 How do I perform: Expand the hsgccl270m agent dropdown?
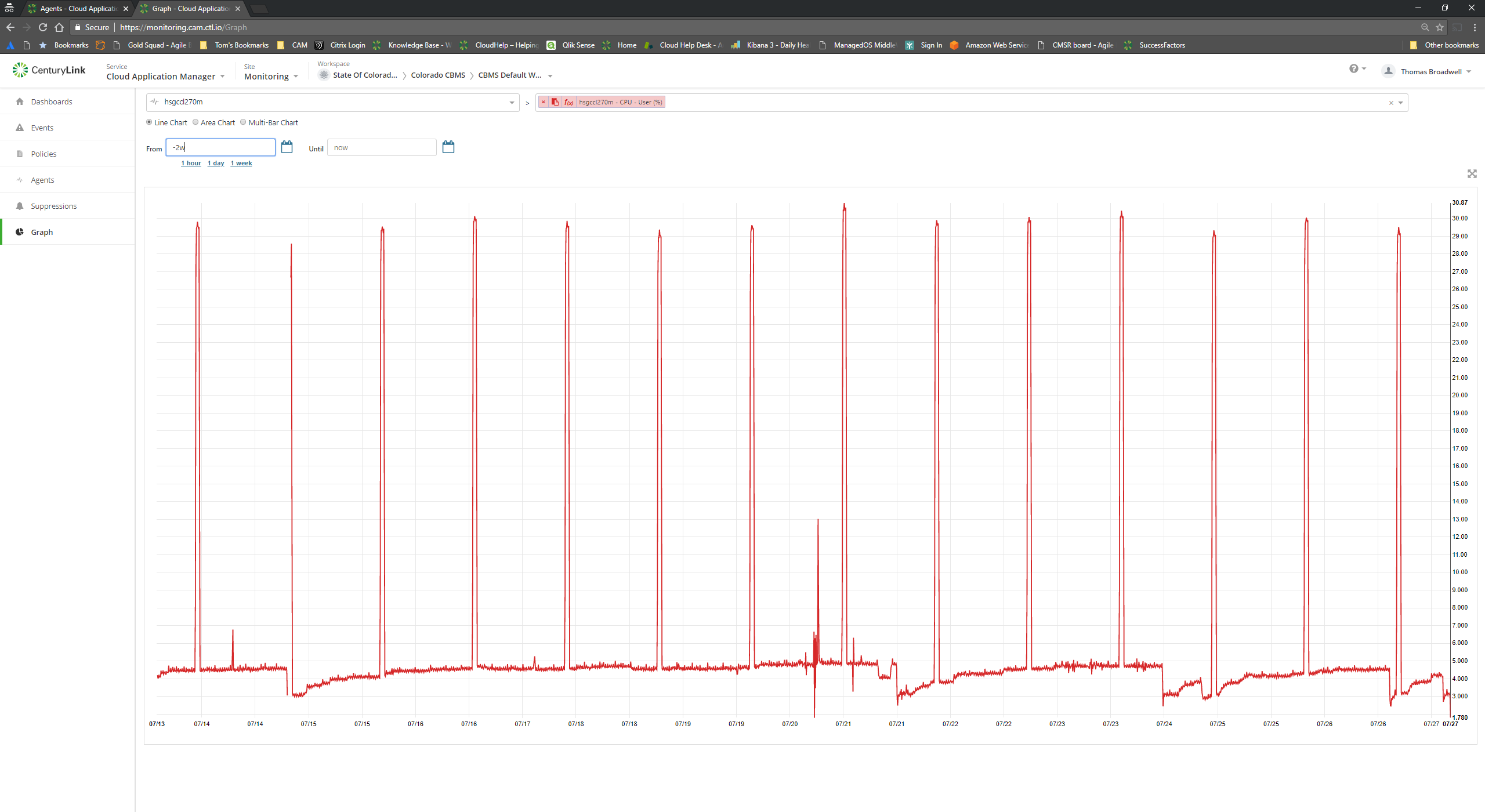point(512,103)
